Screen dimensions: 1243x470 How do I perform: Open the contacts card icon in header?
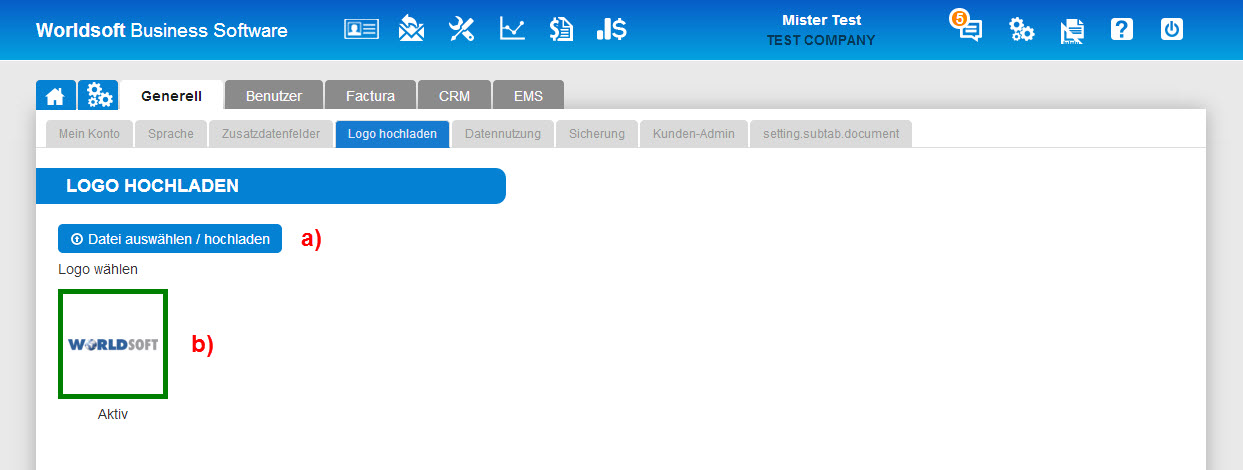coord(361,30)
